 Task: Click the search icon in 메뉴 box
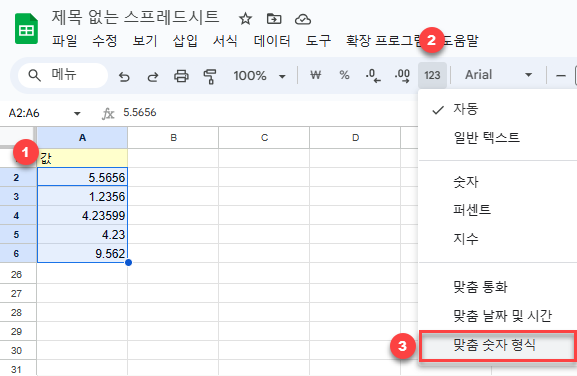point(34,75)
